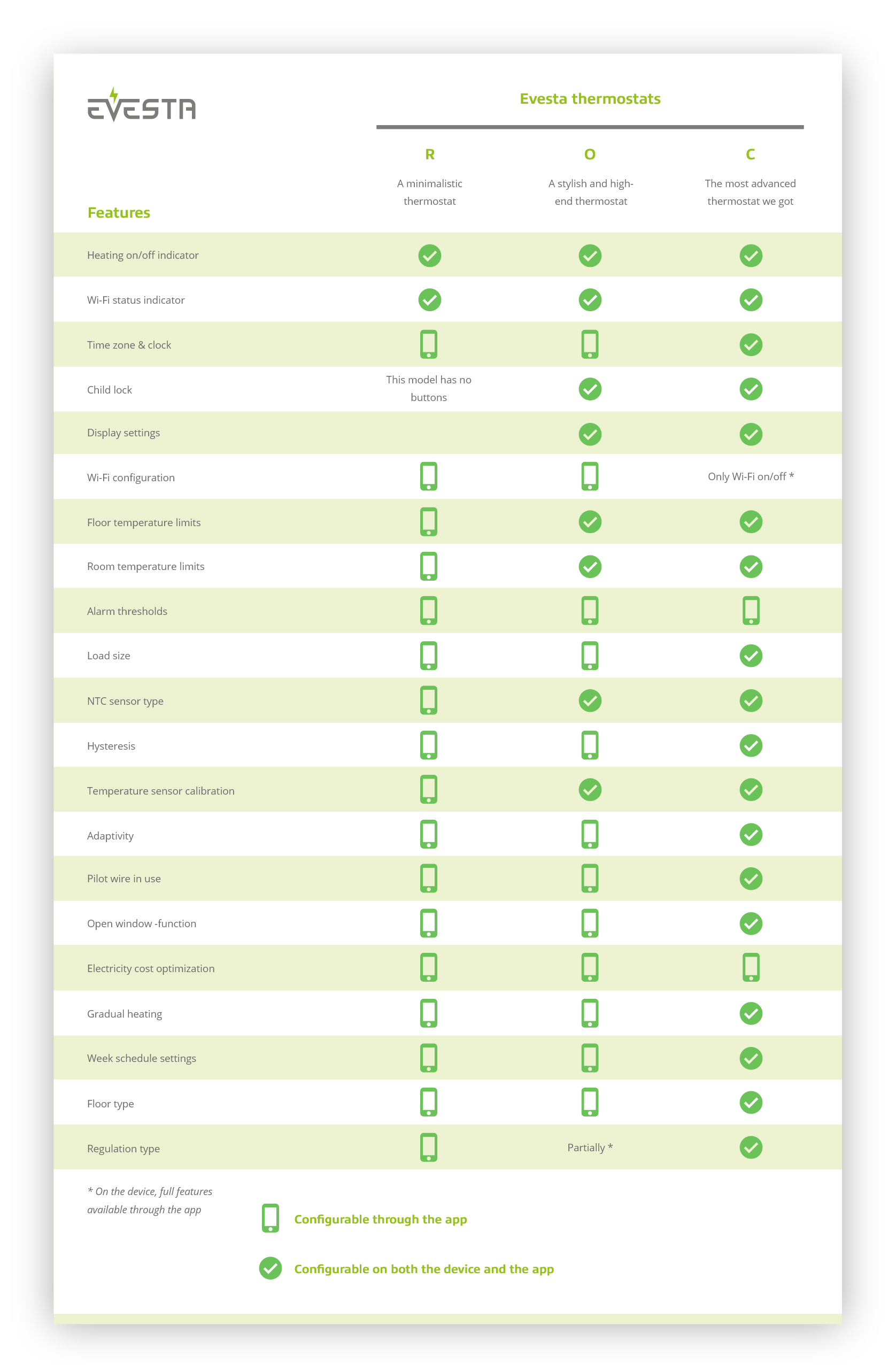The image size is (896, 1371).
Task: Click phone icon for Electricity cost optimization, model C
Action: [x=751, y=968]
